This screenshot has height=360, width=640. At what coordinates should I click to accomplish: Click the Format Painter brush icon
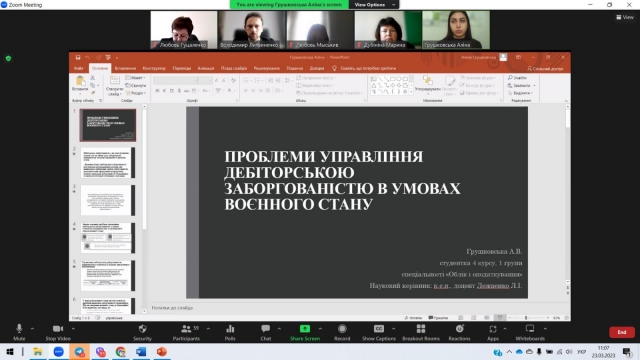tap(93, 93)
